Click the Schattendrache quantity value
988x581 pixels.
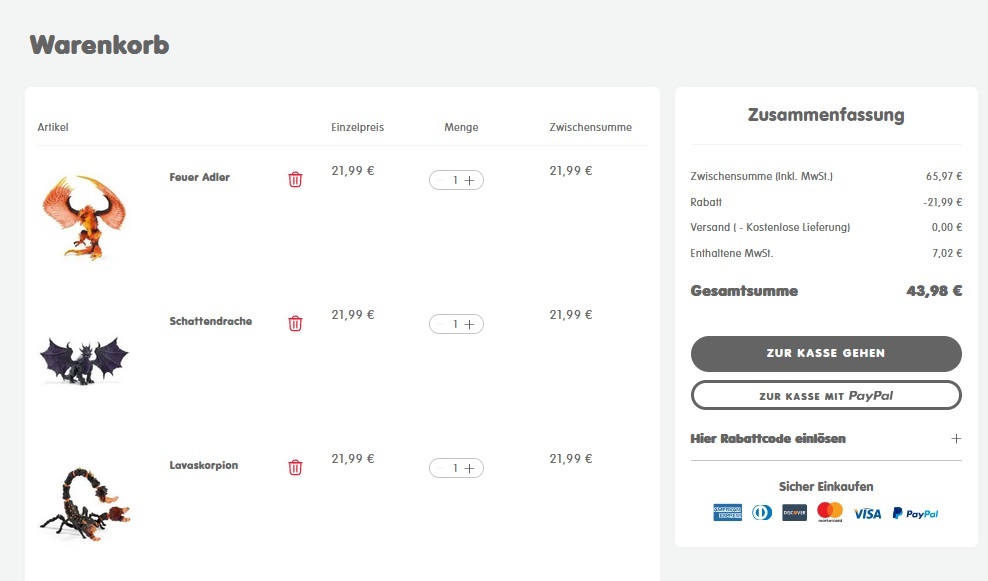[x=455, y=324]
